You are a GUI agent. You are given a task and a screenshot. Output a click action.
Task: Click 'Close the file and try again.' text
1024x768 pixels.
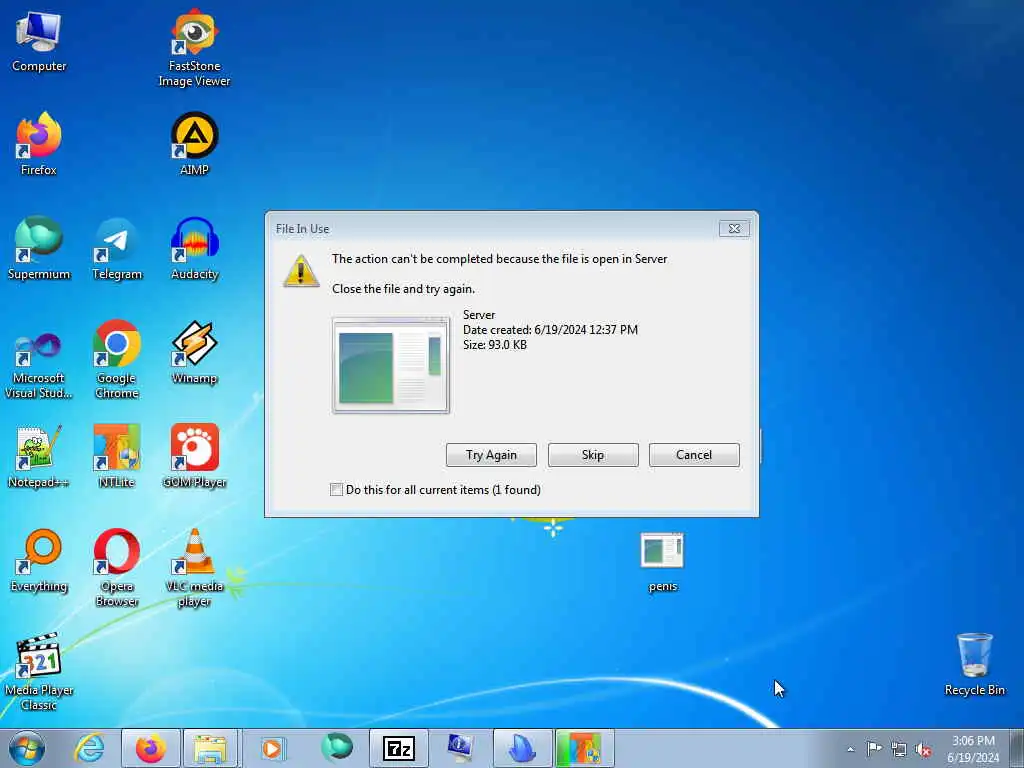coord(403,289)
